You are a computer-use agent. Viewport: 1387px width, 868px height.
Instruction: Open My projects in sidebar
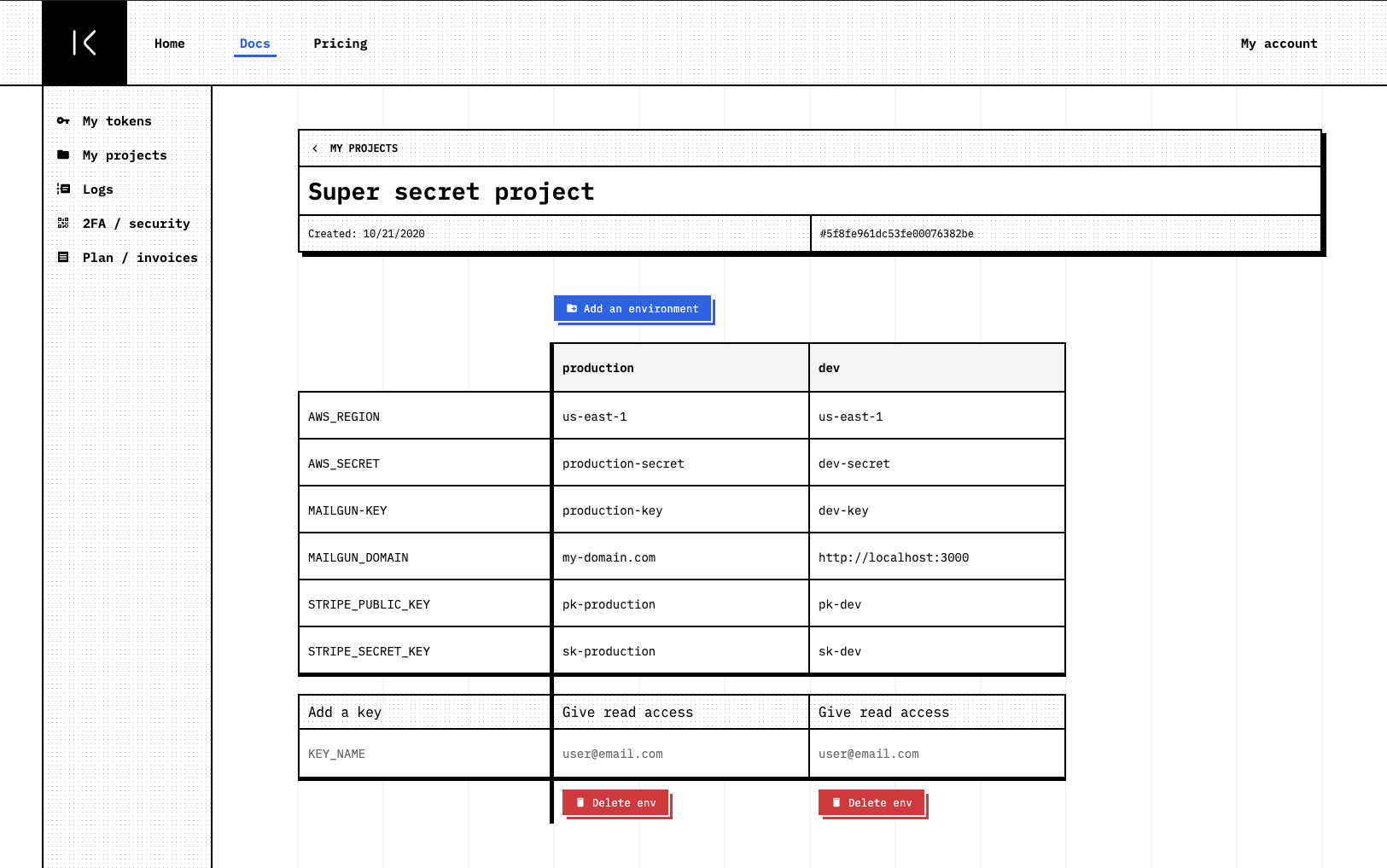tap(125, 155)
